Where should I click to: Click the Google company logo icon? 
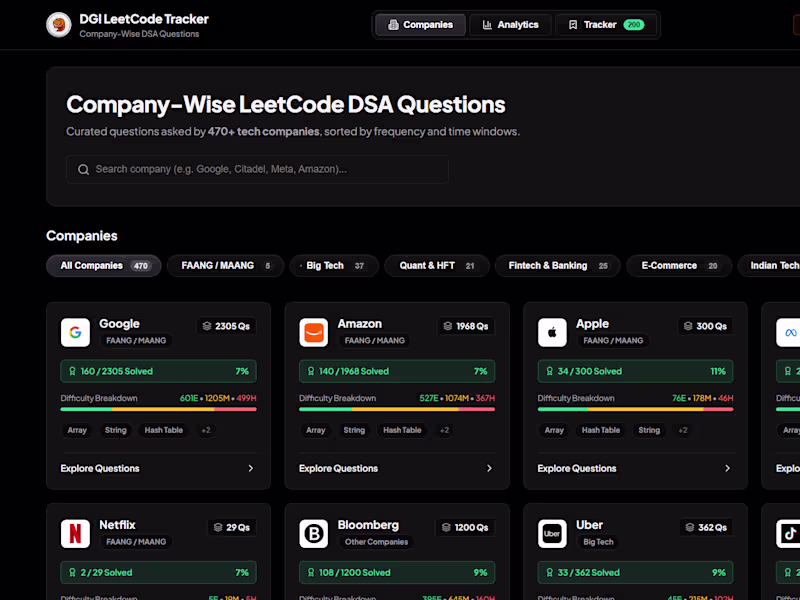76,333
